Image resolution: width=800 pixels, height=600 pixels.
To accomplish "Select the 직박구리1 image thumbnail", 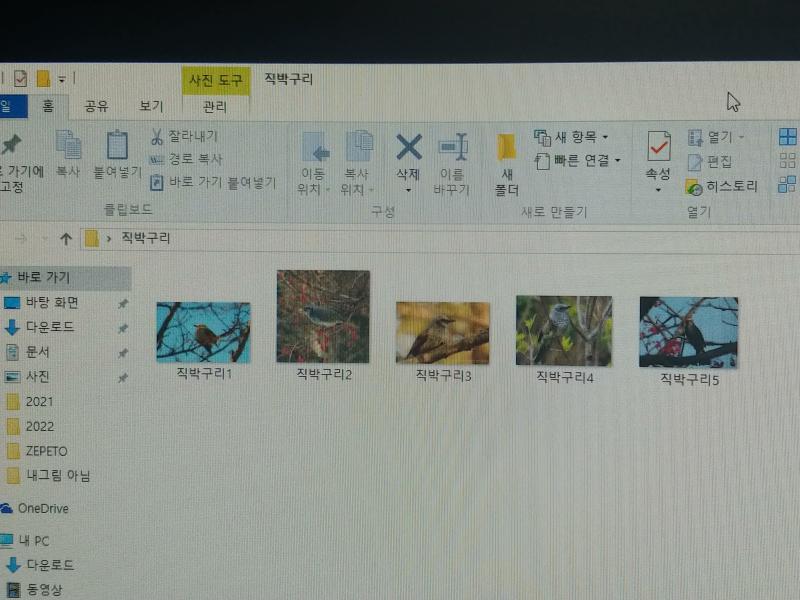I will (x=203, y=332).
